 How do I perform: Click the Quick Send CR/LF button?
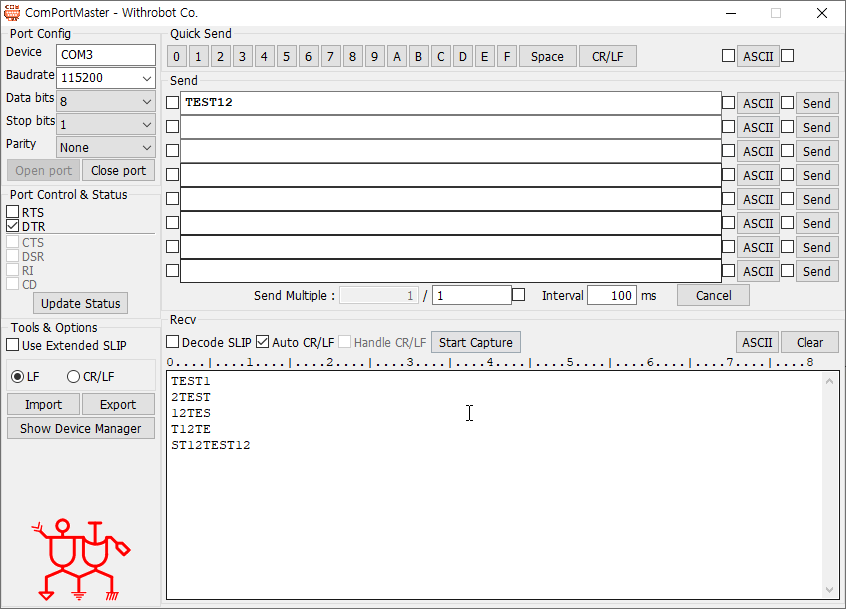pos(608,57)
